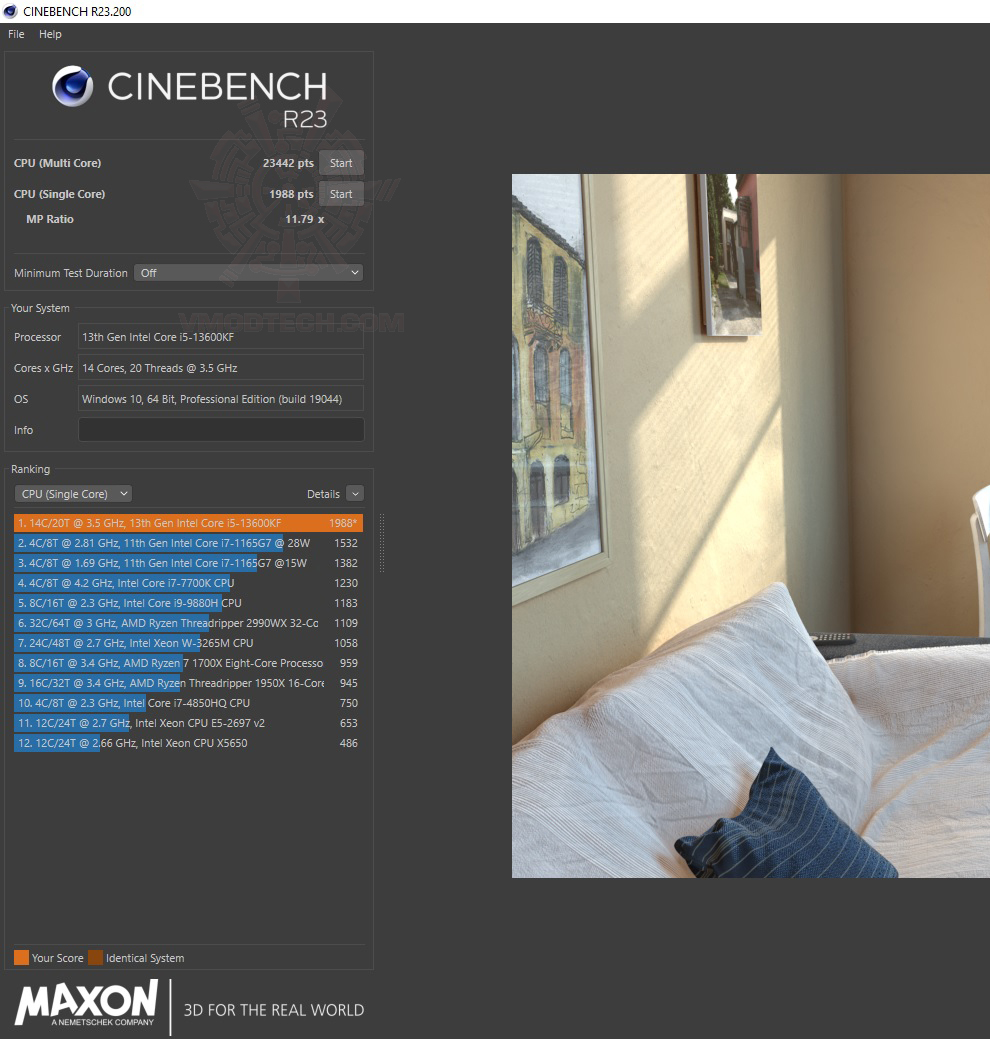Click the 1988 pts single core score
990x1039 pixels.
coord(291,194)
